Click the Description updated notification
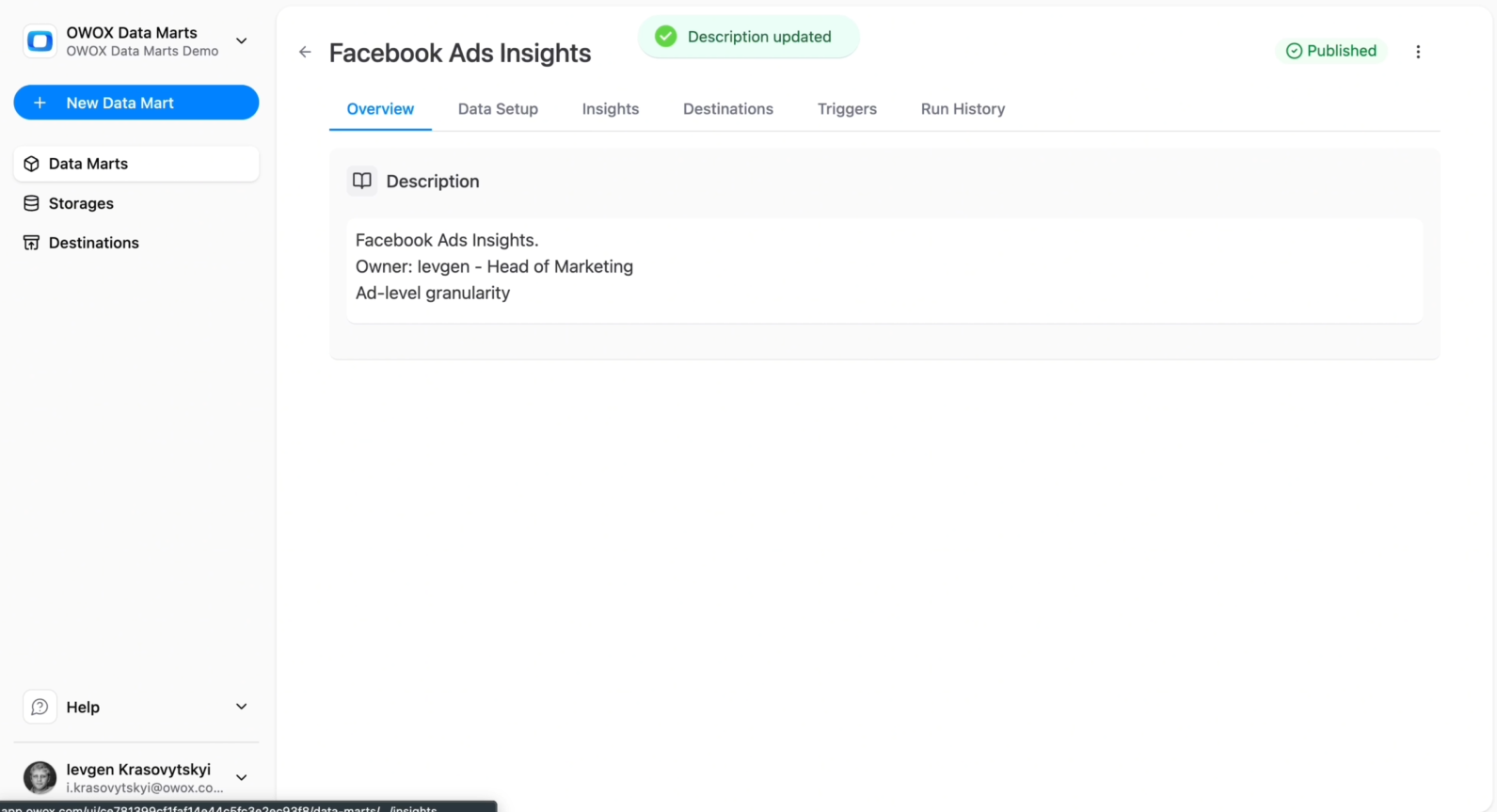 tap(748, 37)
